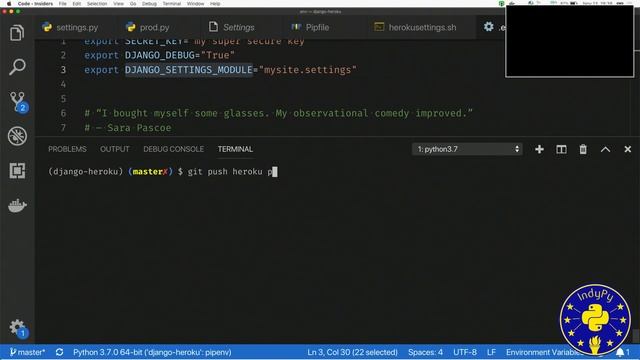Open the Window menu

(196, 4)
